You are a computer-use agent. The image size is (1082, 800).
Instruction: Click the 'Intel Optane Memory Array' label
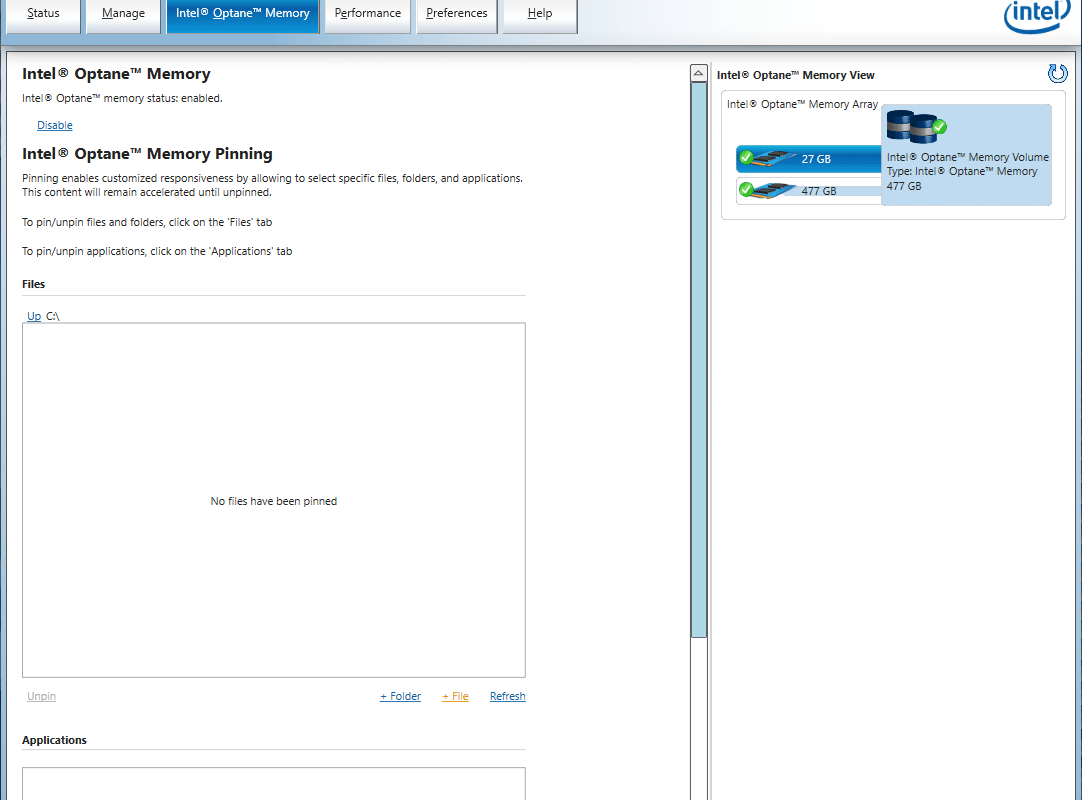coord(802,104)
